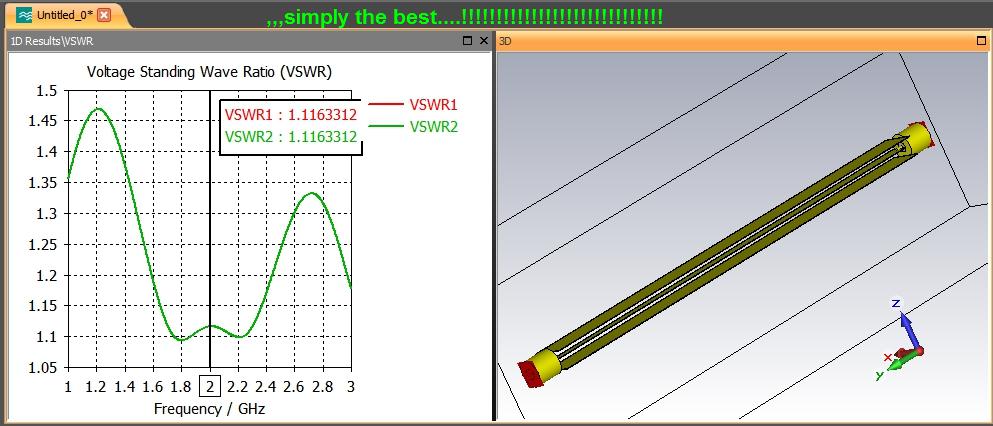Select VSWR2 legend entry
Screen dimensions: 993x426
[412, 127]
